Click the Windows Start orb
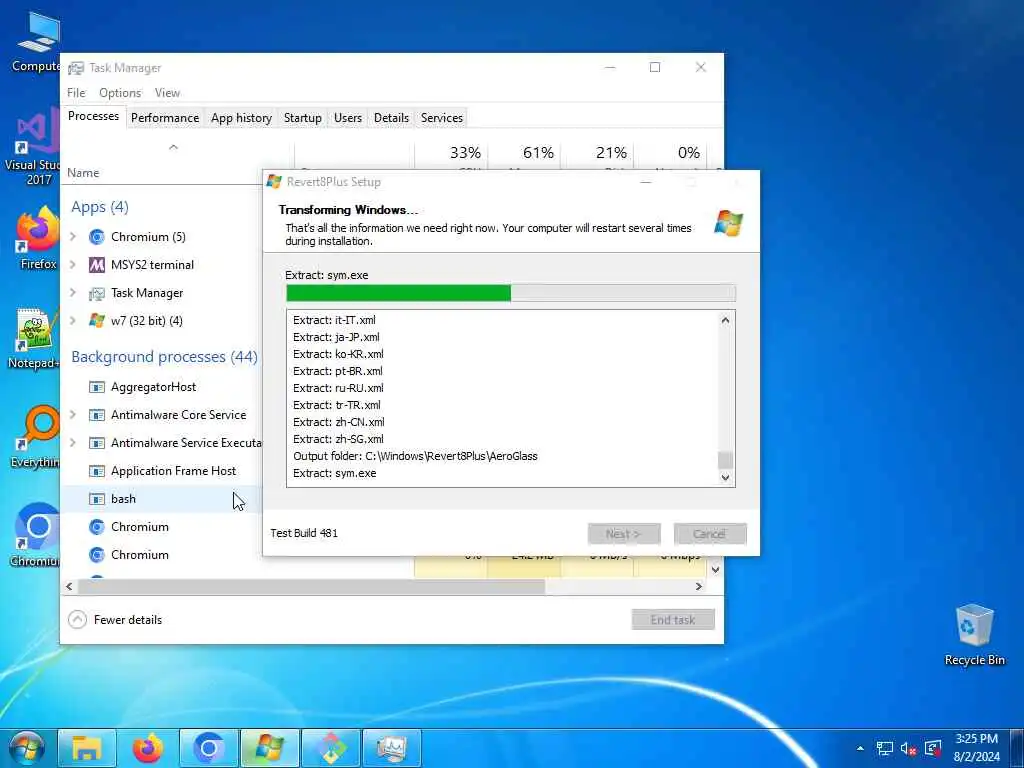The width and height of the screenshot is (1024, 768). [26, 748]
